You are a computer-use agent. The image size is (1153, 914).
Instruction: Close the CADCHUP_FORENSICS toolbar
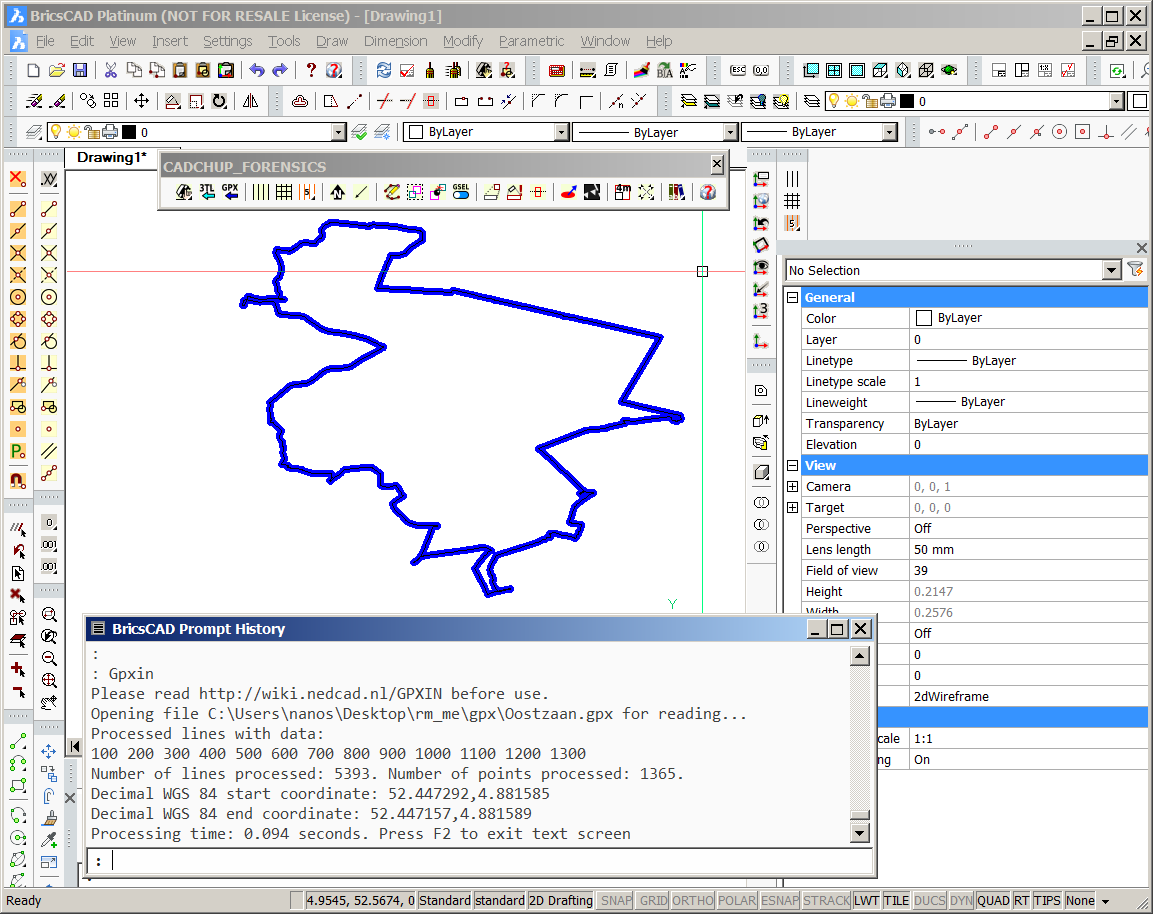pos(717,165)
